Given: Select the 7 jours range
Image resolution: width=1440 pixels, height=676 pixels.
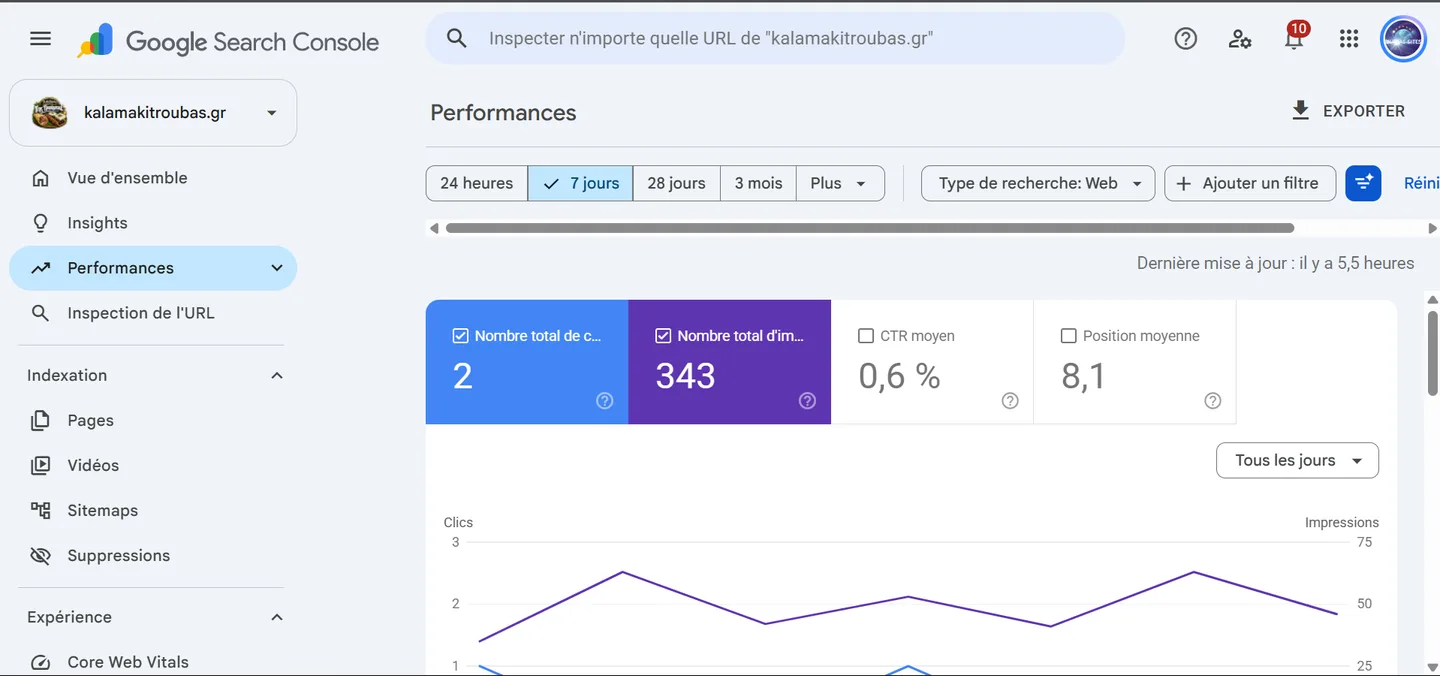Looking at the screenshot, I should click(581, 183).
